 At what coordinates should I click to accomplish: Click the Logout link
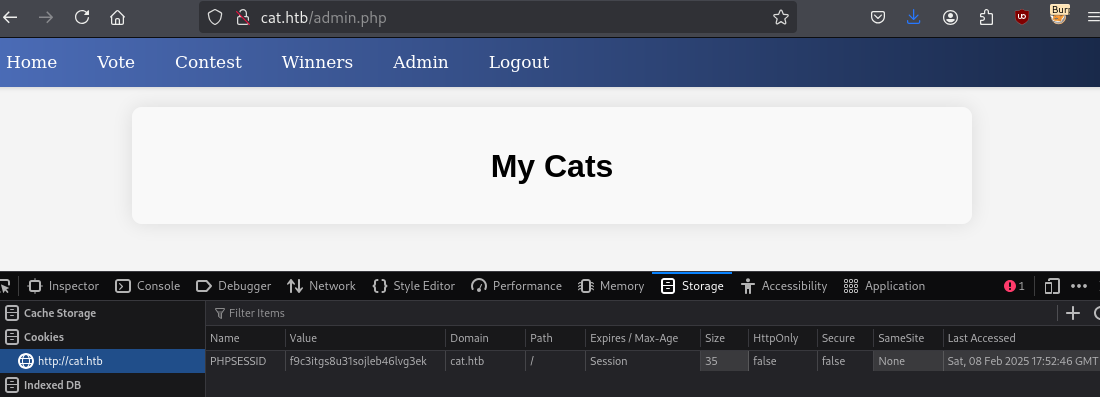coord(519,62)
